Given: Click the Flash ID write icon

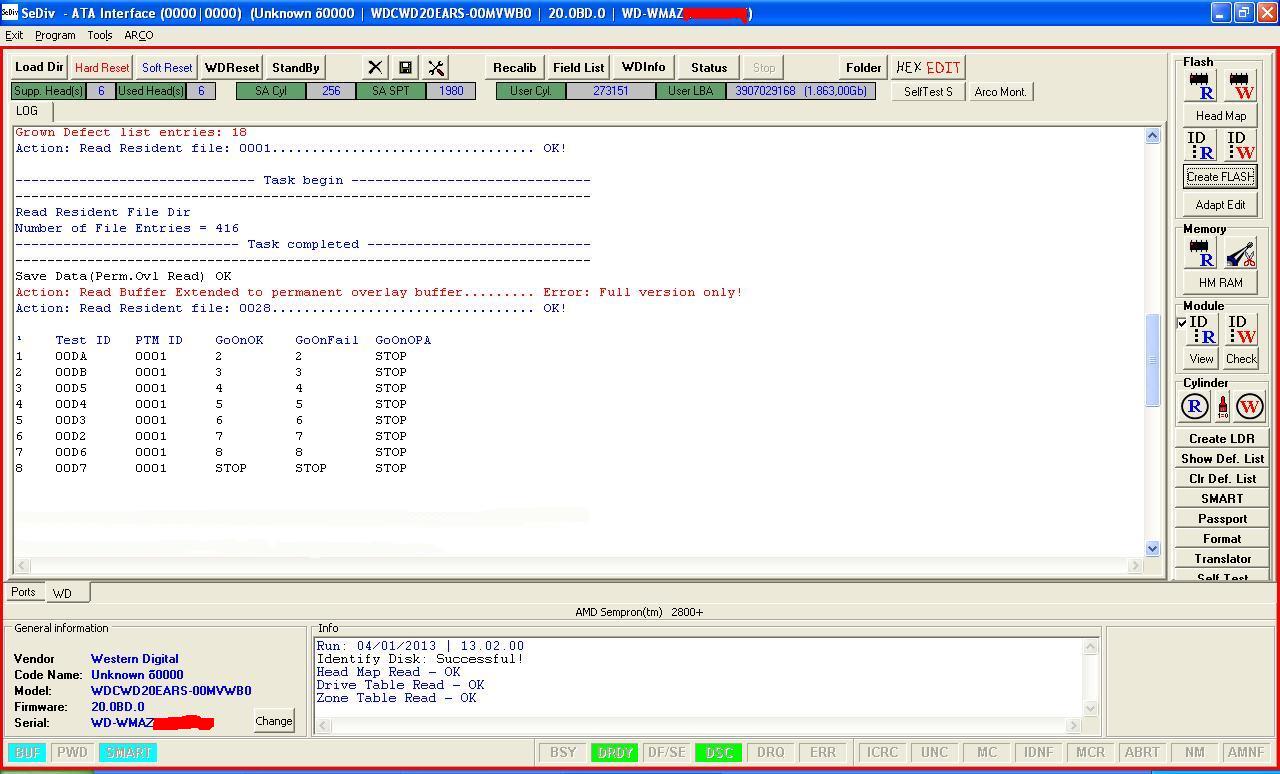Looking at the screenshot, I should 1240,146.
